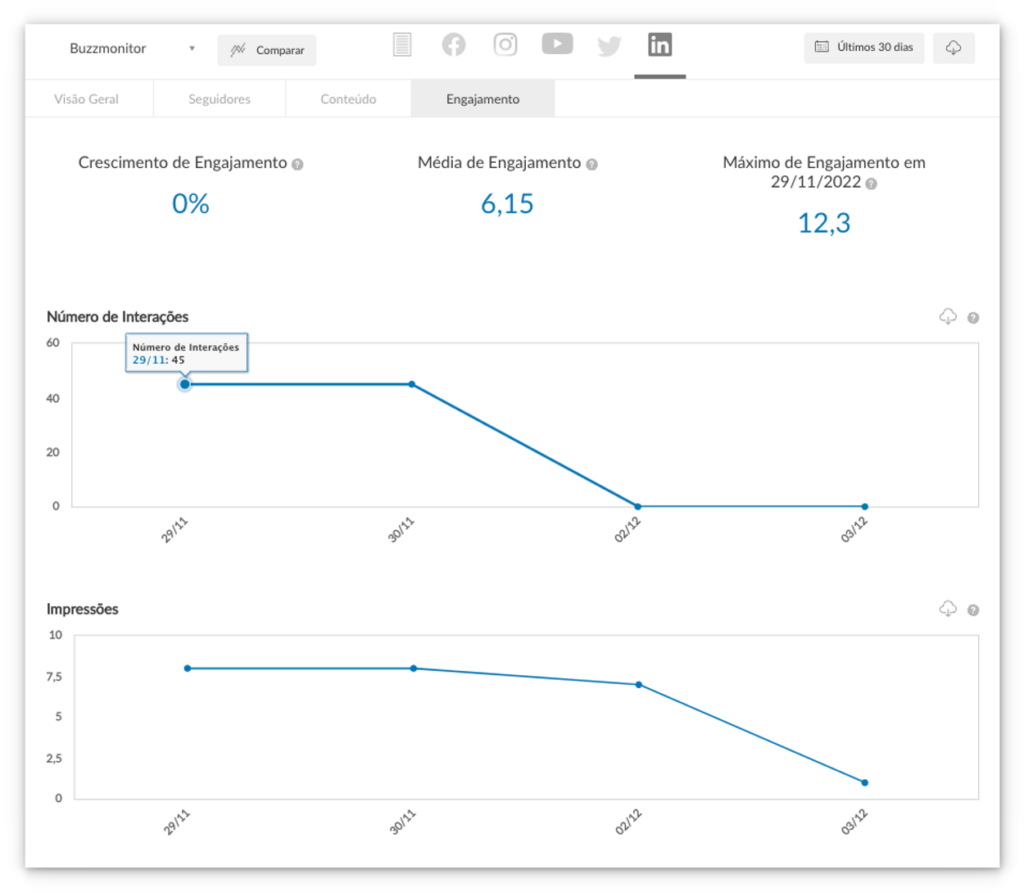Select the YouTube channel icon
The height and width of the screenshot is (893, 1024).
click(x=557, y=44)
